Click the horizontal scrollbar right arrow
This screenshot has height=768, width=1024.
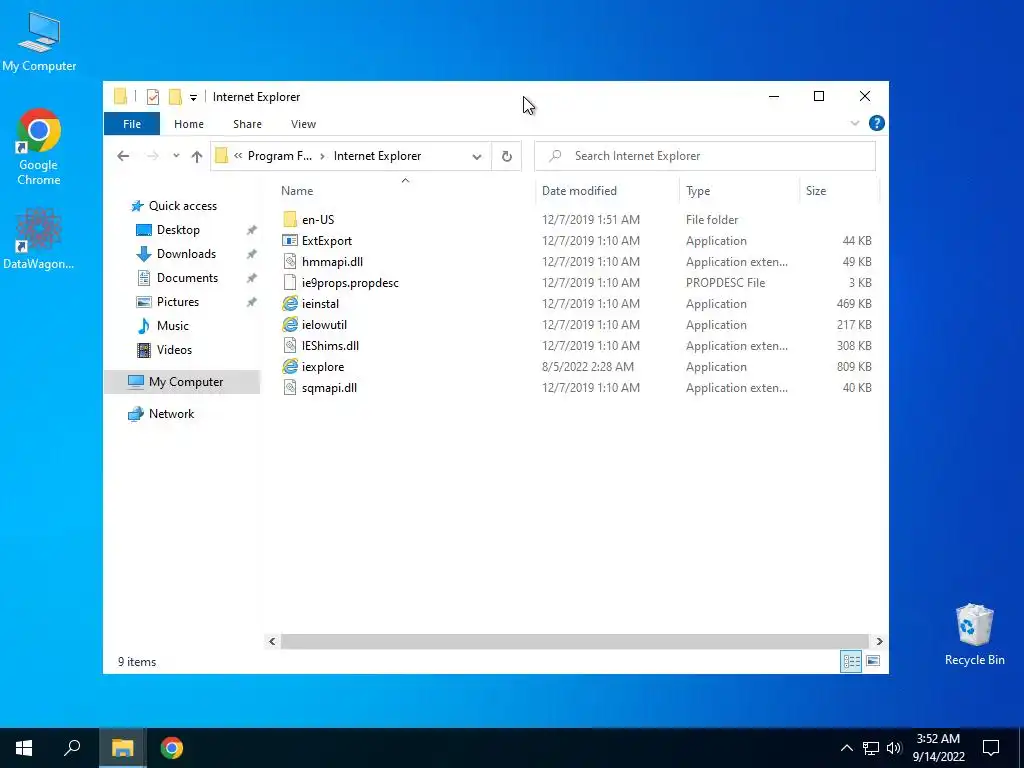point(879,641)
